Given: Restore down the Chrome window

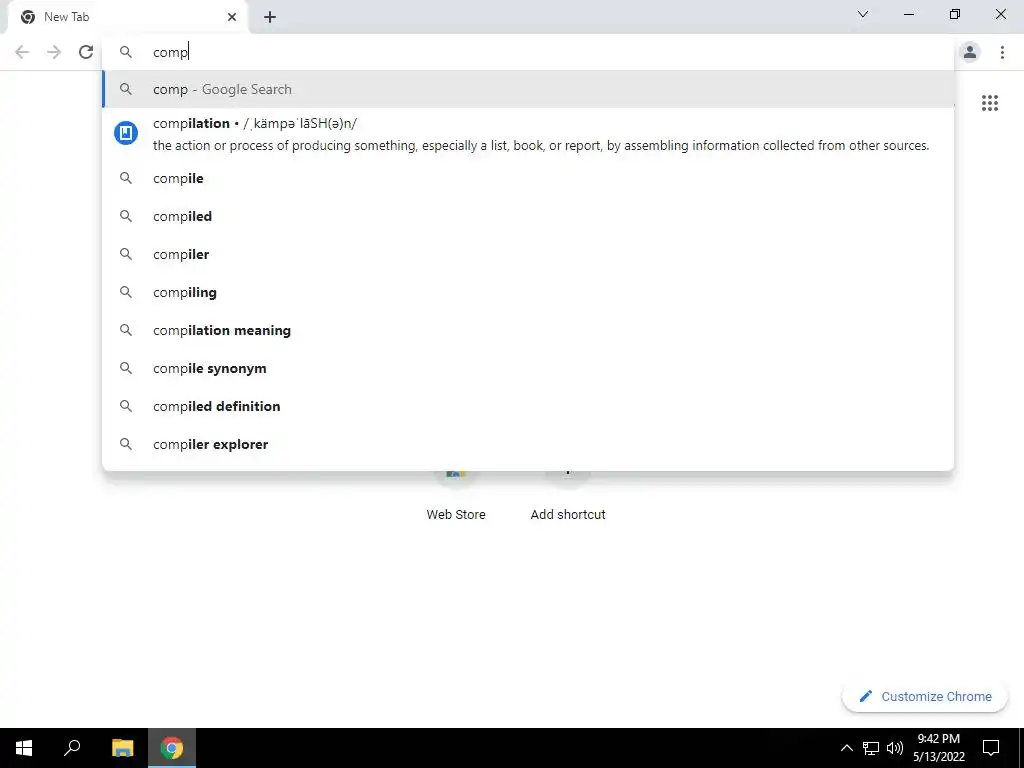Looking at the screenshot, I should 955,14.
